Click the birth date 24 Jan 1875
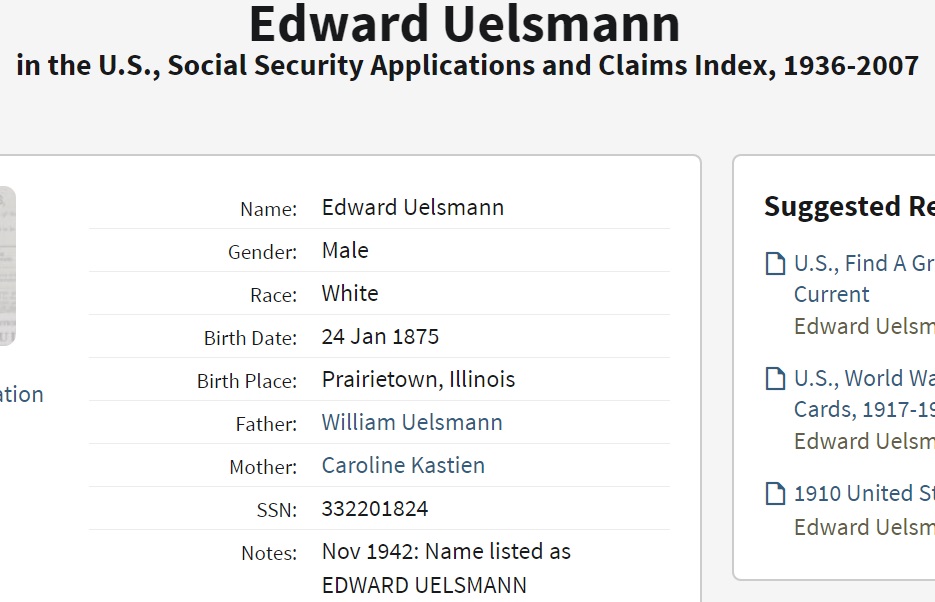 pyautogui.click(x=380, y=336)
